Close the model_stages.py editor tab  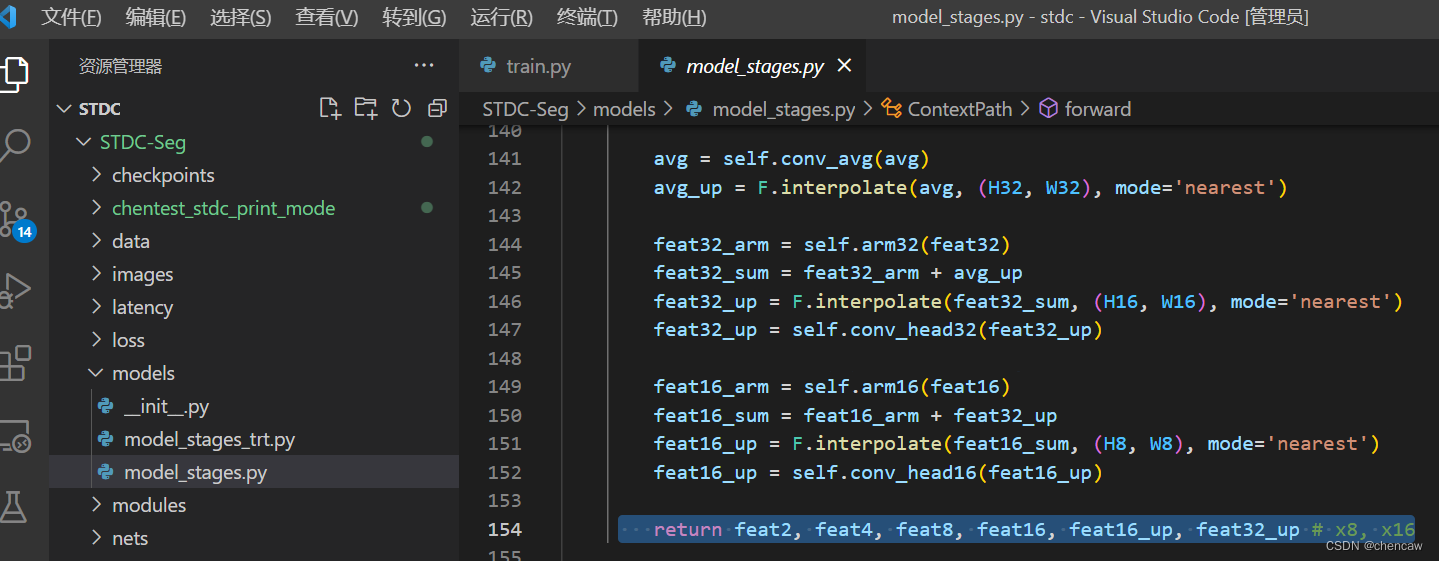(844, 66)
